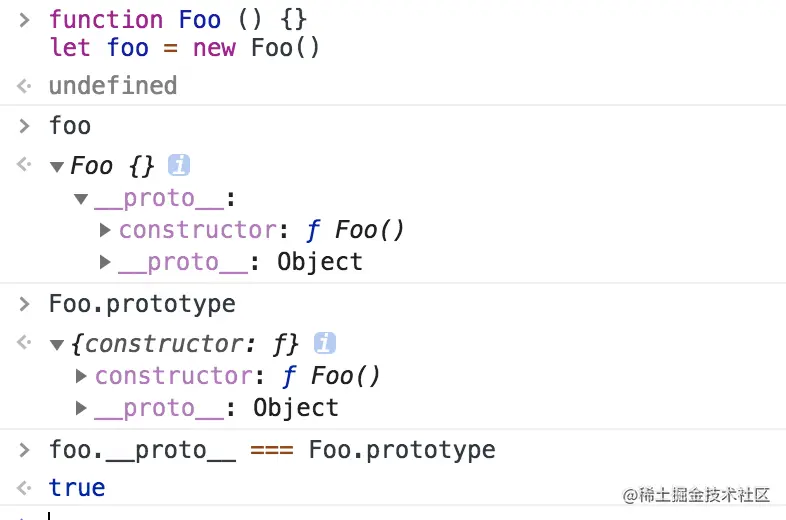Click info icon beside {constructor: f}
The height and width of the screenshot is (520, 786).
[x=324, y=343]
